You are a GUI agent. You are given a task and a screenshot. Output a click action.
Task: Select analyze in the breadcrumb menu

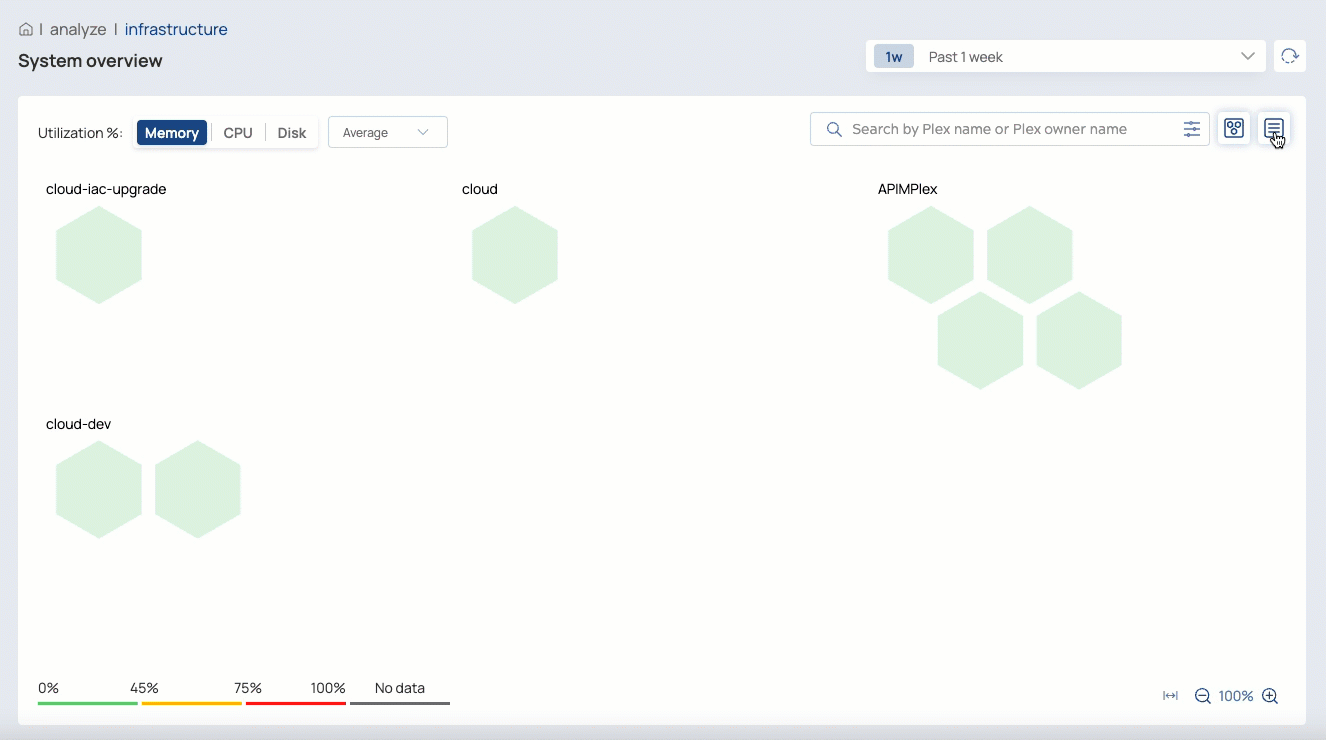tap(77, 29)
